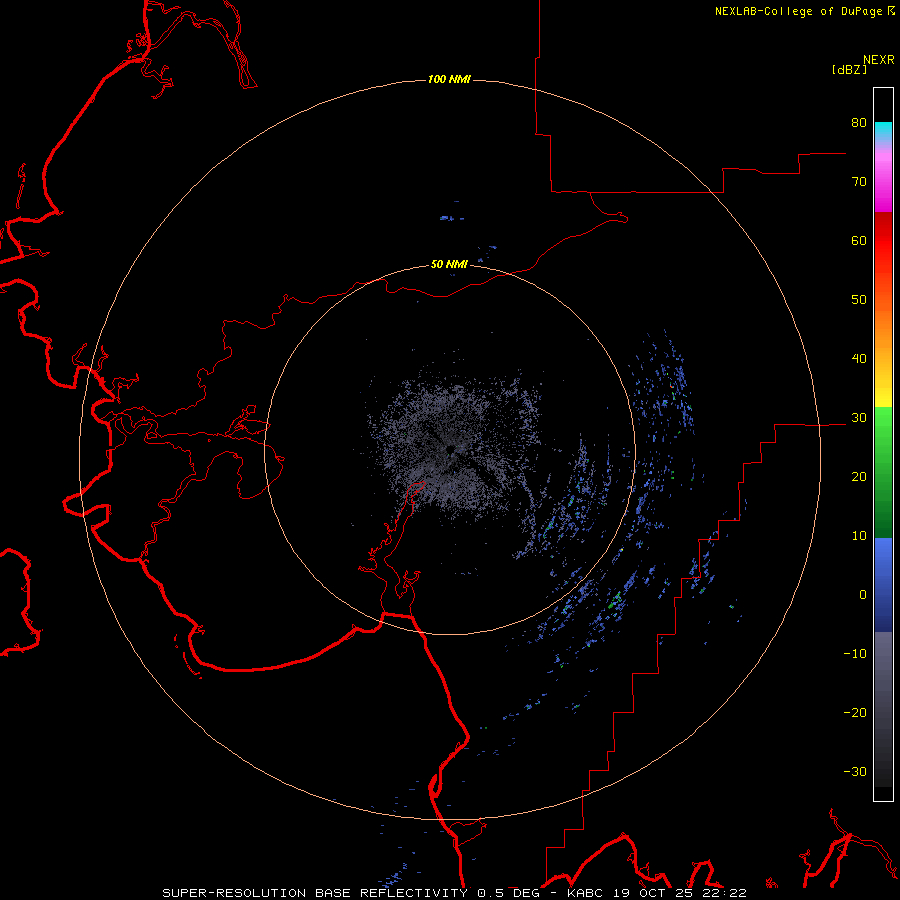Click the 80 dBZ scale value
900x900 pixels.
tap(859, 123)
